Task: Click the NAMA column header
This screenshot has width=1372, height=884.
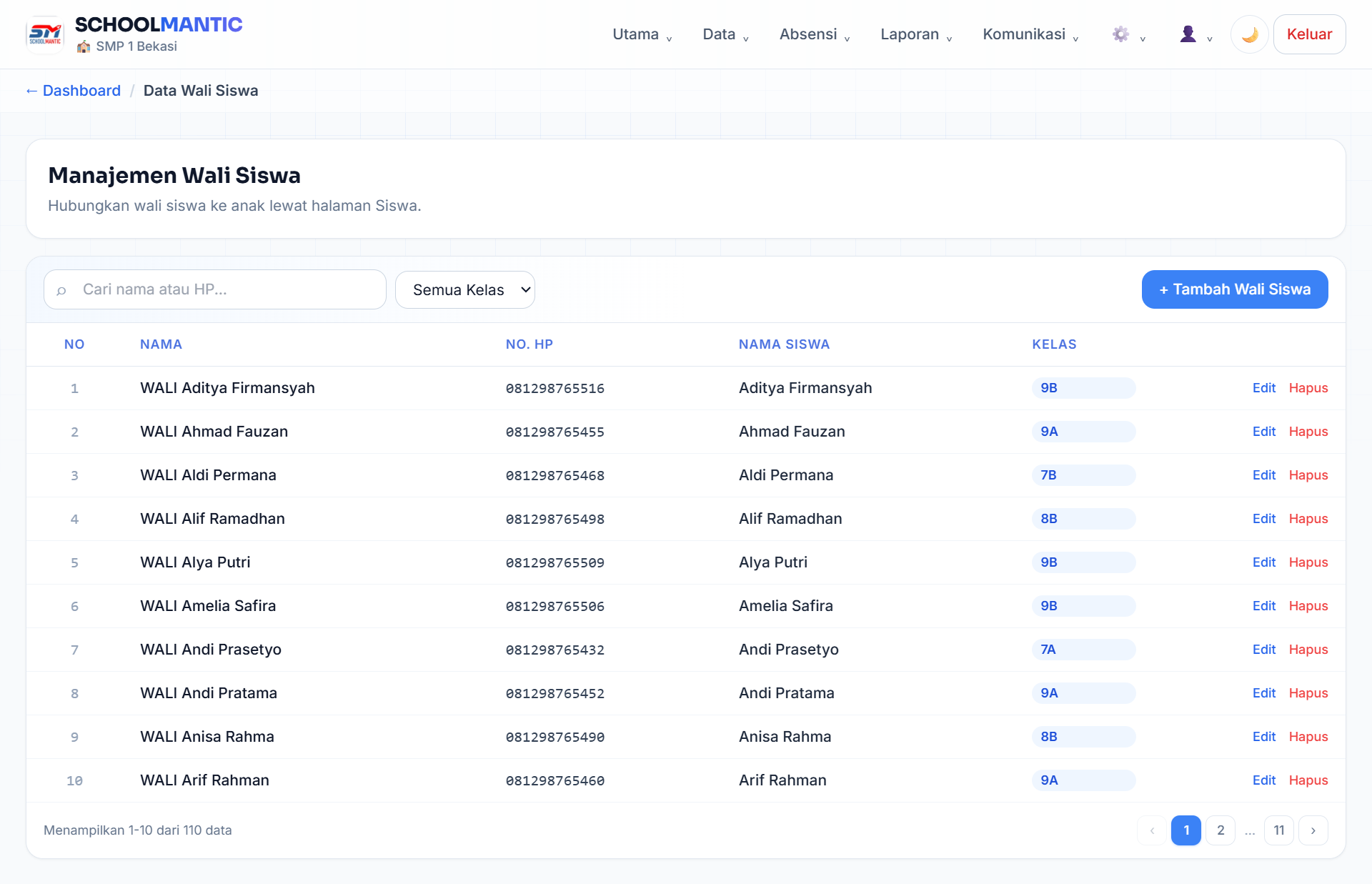Action: coord(161,344)
